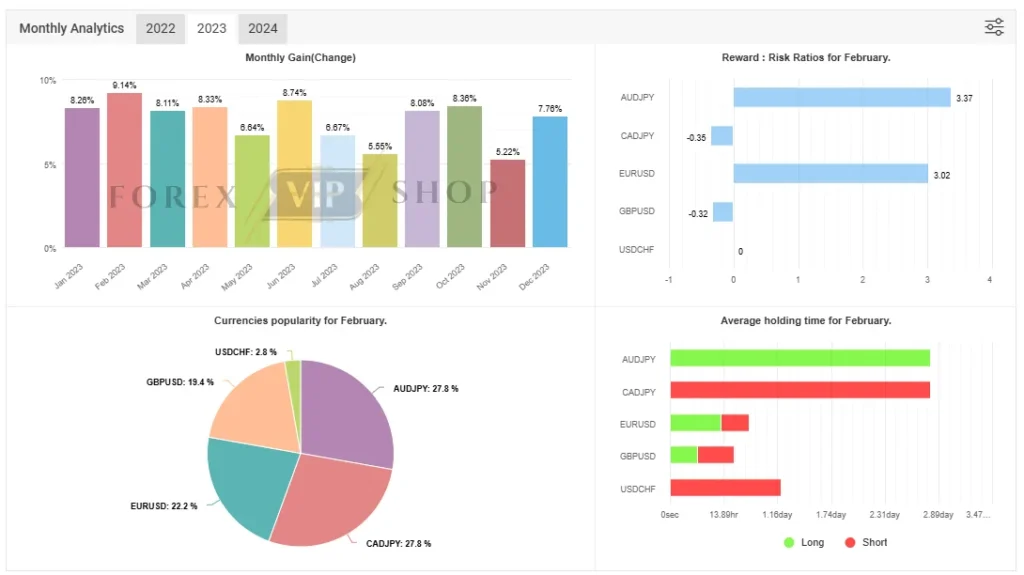
Task: Click the USDCHF label in risk ratios
Action: (636, 250)
